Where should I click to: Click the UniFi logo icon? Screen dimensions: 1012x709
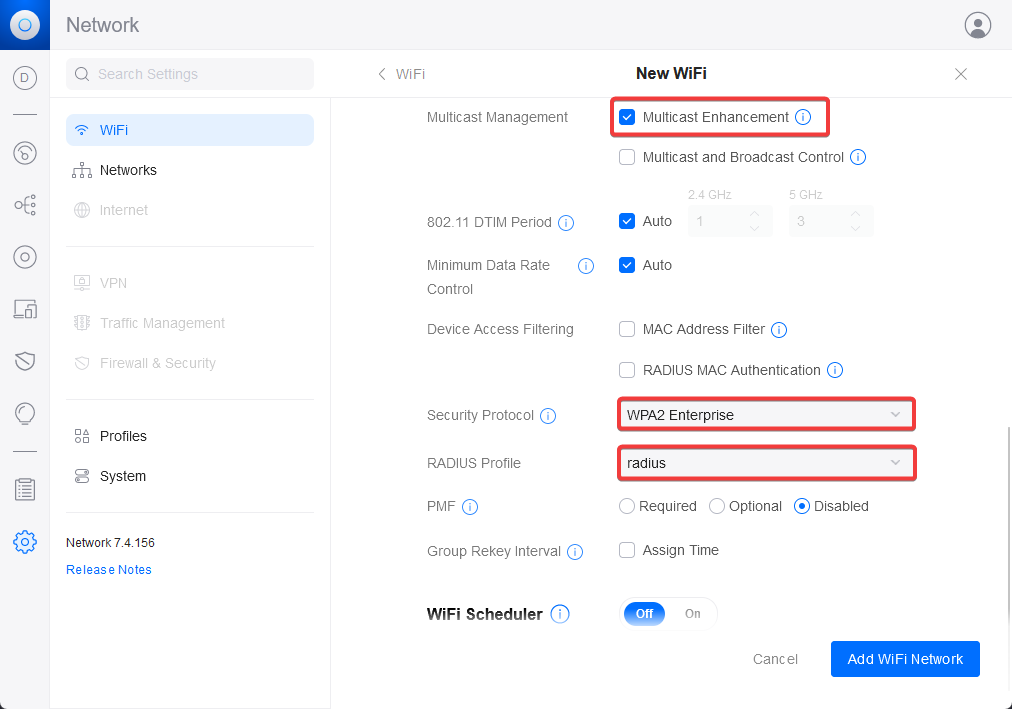click(x=25, y=25)
